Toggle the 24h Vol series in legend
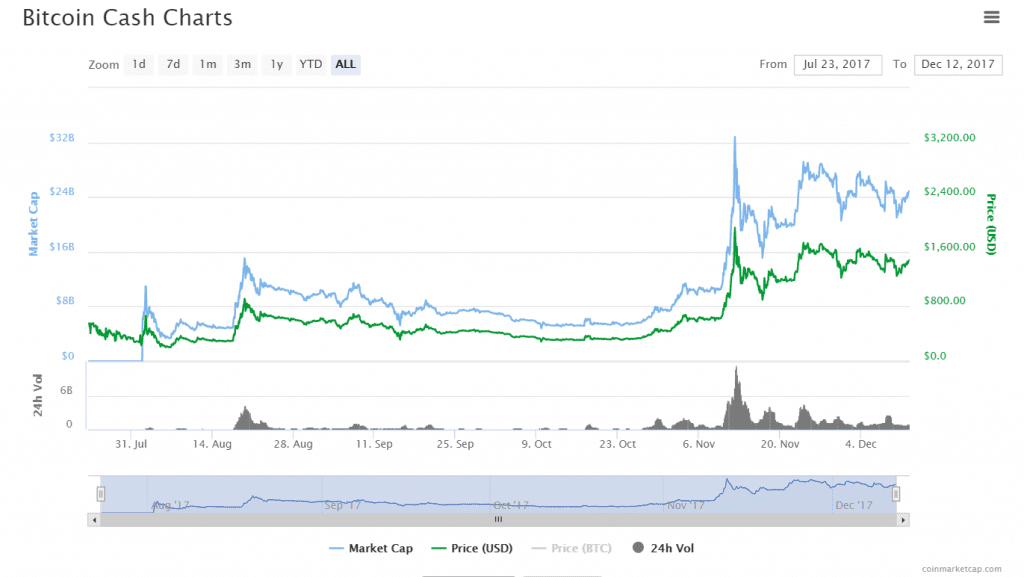The width and height of the screenshot is (1024, 577). (664, 548)
